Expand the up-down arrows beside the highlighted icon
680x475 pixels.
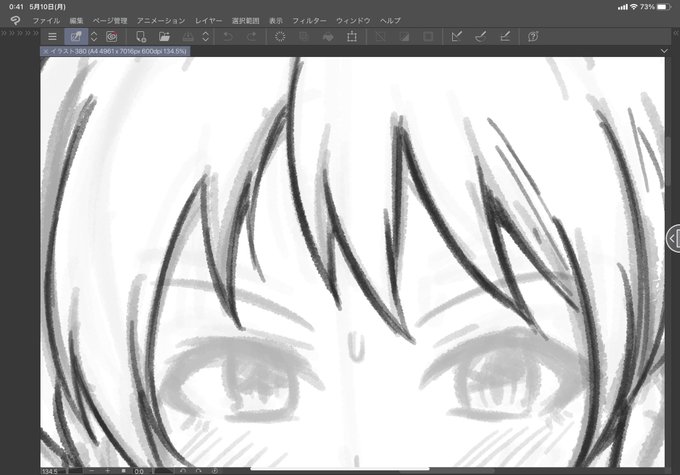click(x=94, y=37)
